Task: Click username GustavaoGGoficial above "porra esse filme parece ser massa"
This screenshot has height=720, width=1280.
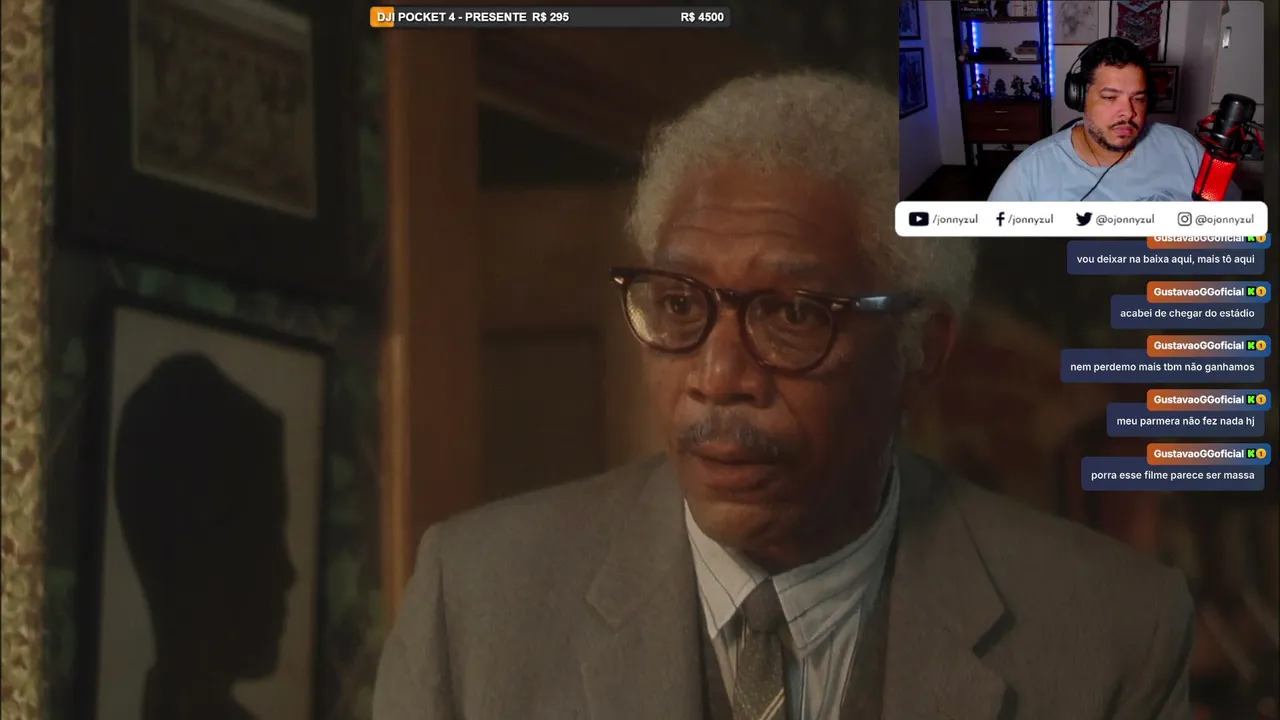Action: [1198, 454]
